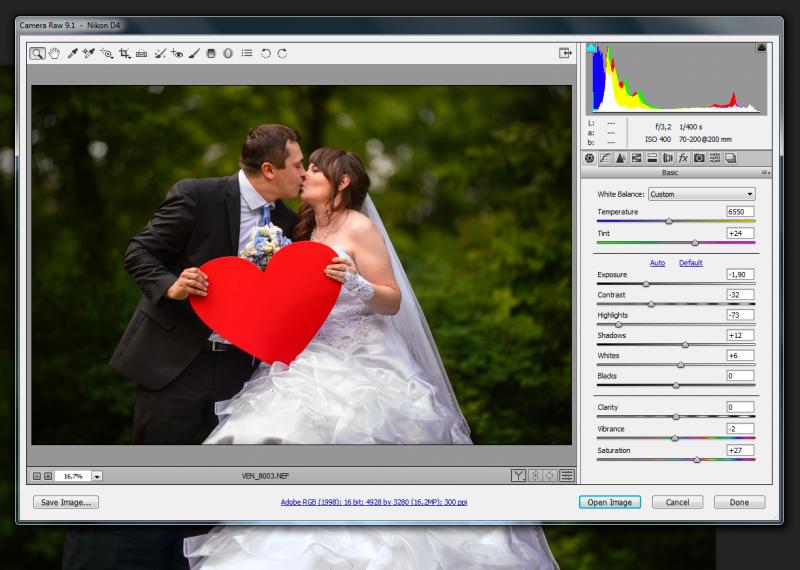Select the Straighten tool
Image resolution: width=800 pixels, height=570 pixels.
click(141, 53)
